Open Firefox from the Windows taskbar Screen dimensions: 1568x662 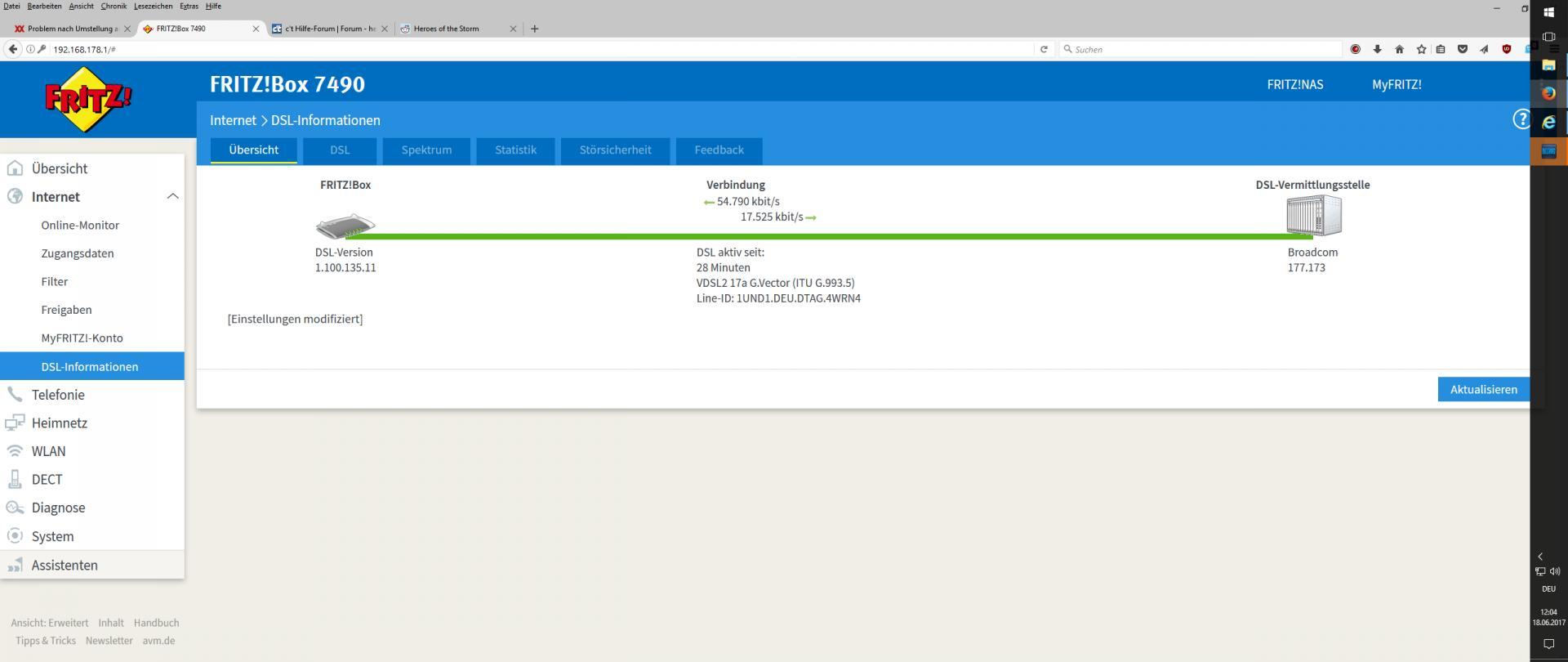point(1548,93)
